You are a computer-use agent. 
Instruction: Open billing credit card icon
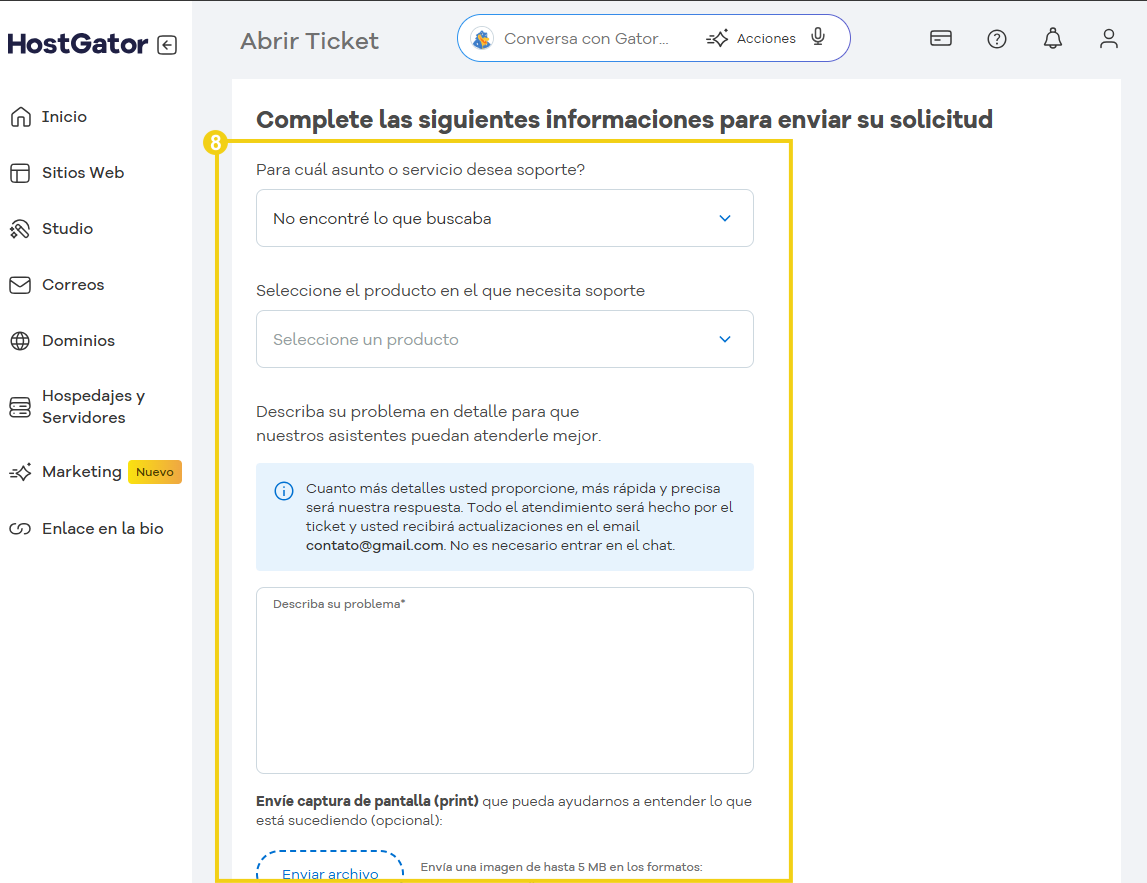940,39
